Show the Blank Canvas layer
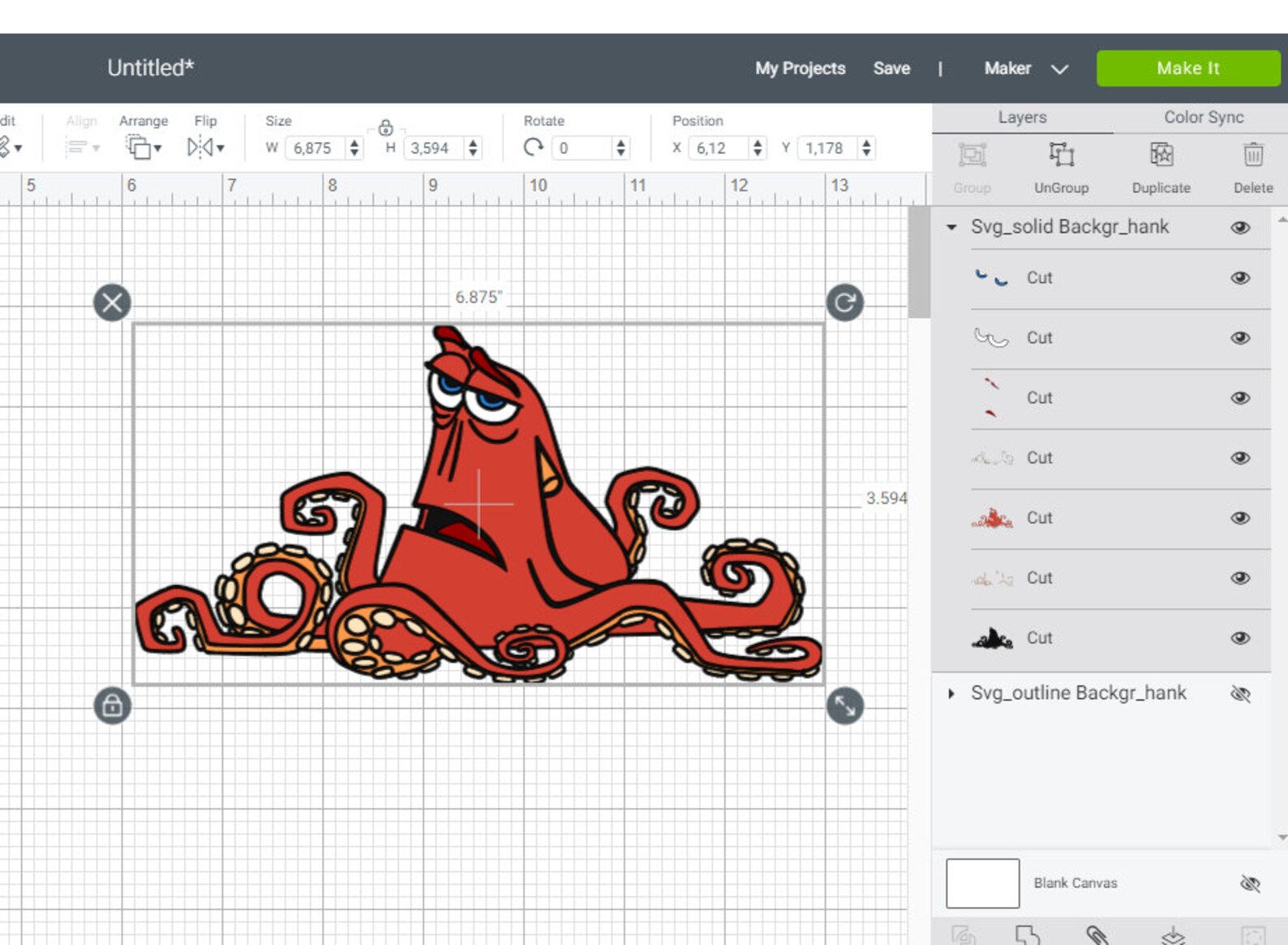Image resolution: width=1288 pixels, height=945 pixels. [1250, 883]
